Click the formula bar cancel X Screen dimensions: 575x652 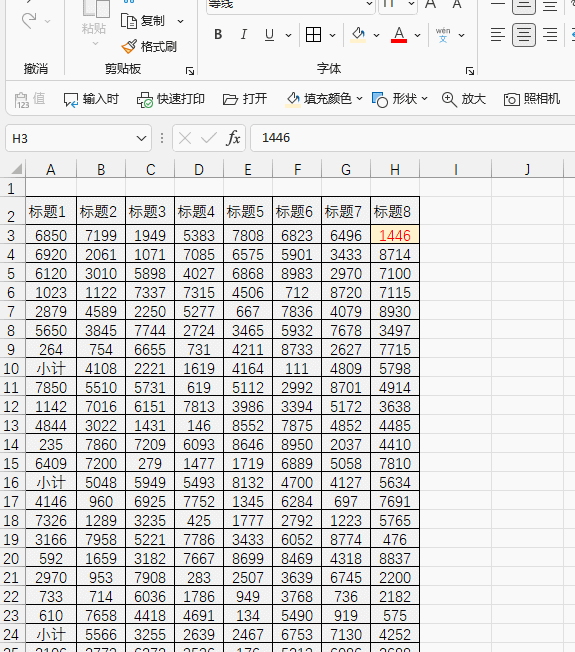185,138
